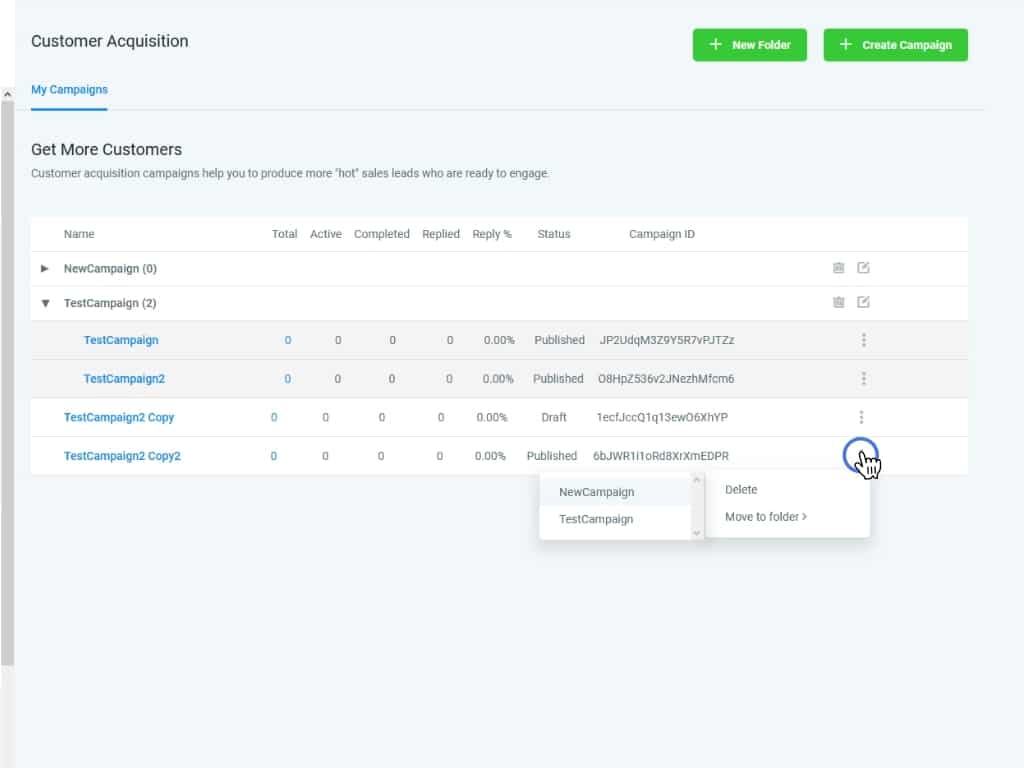Open Move to folder submenu
The image size is (1024, 768).
click(x=765, y=517)
